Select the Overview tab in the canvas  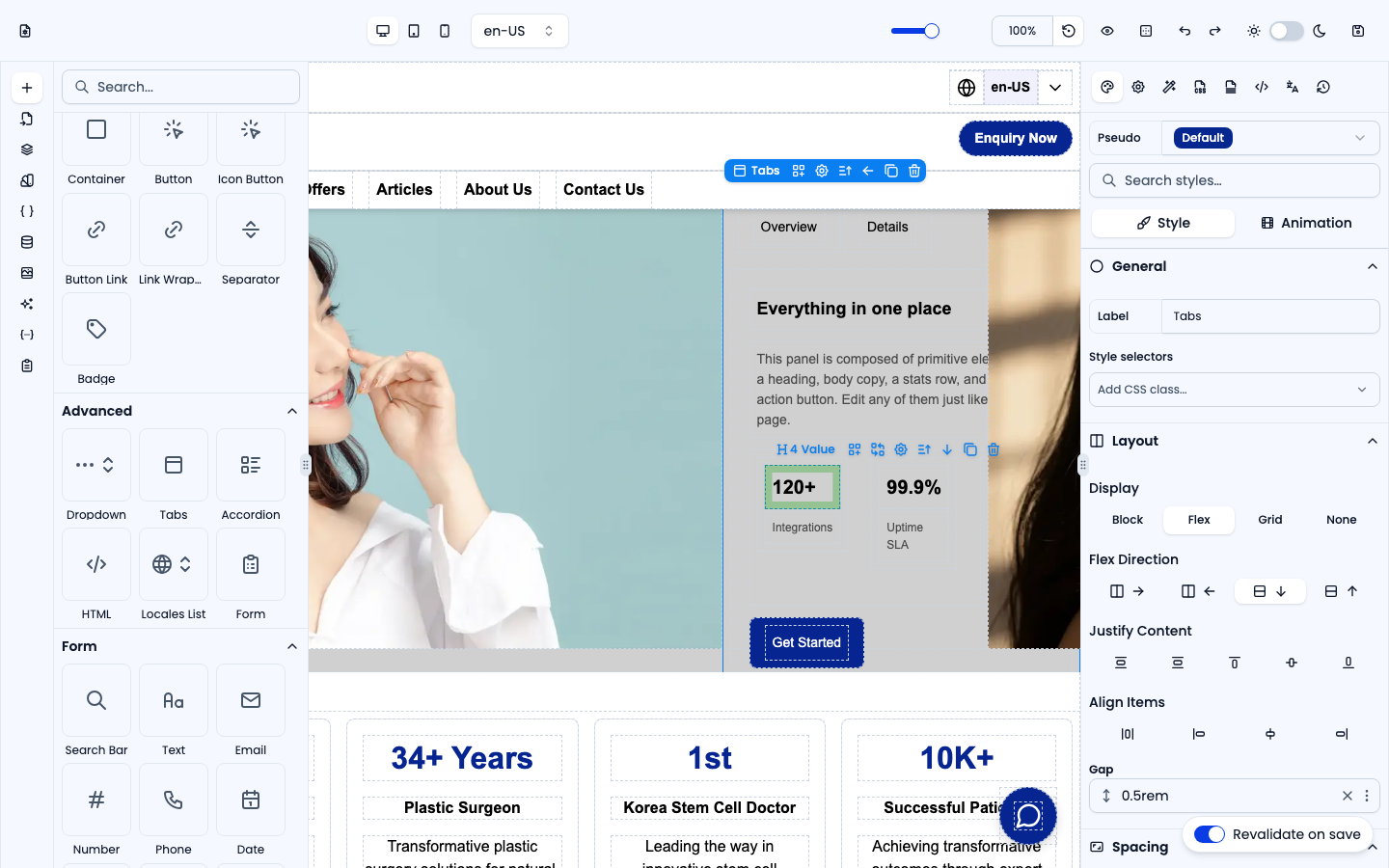tap(788, 227)
